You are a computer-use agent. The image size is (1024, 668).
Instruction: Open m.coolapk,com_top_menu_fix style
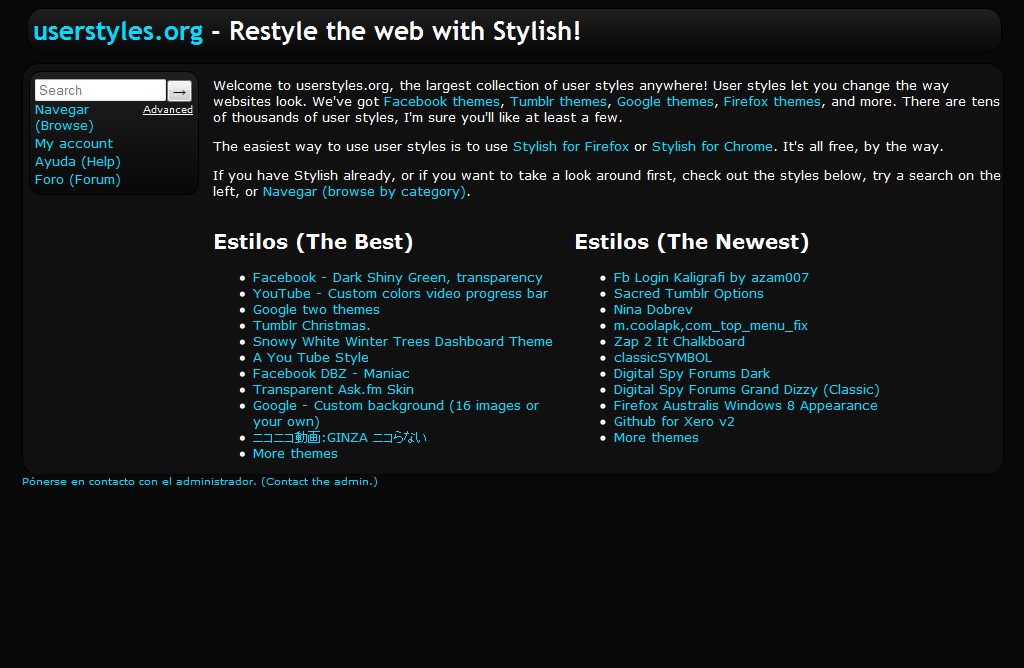pyautogui.click(x=711, y=326)
